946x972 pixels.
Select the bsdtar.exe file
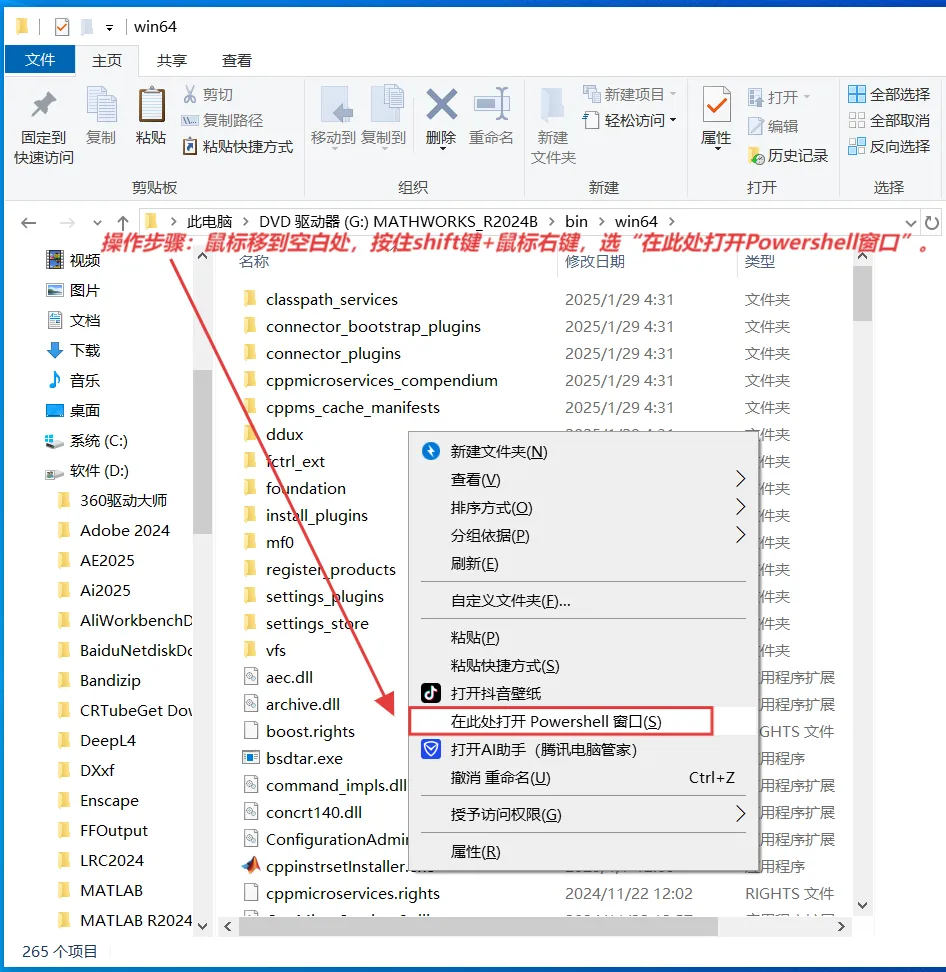304,758
